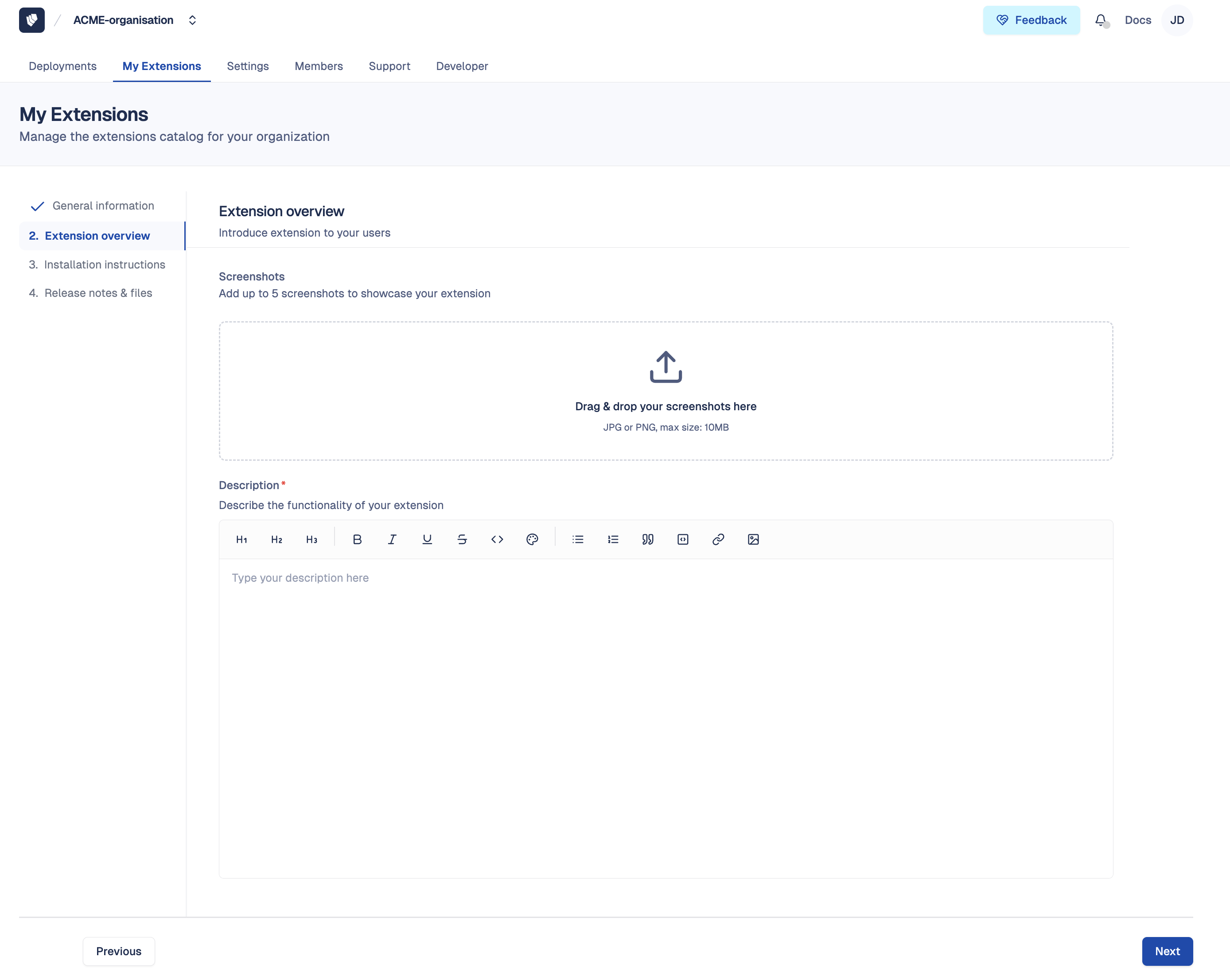Click the Next button

(x=1167, y=951)
